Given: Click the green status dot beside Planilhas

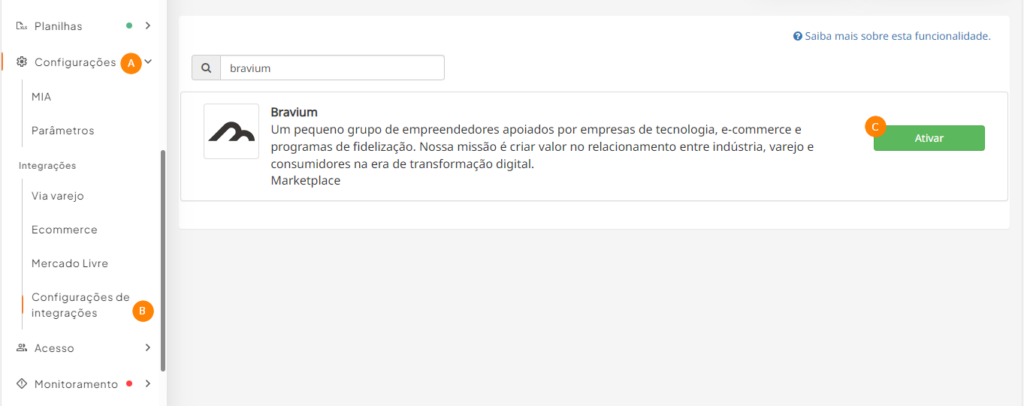Looking at the screenshot, I should click(129, 26).
